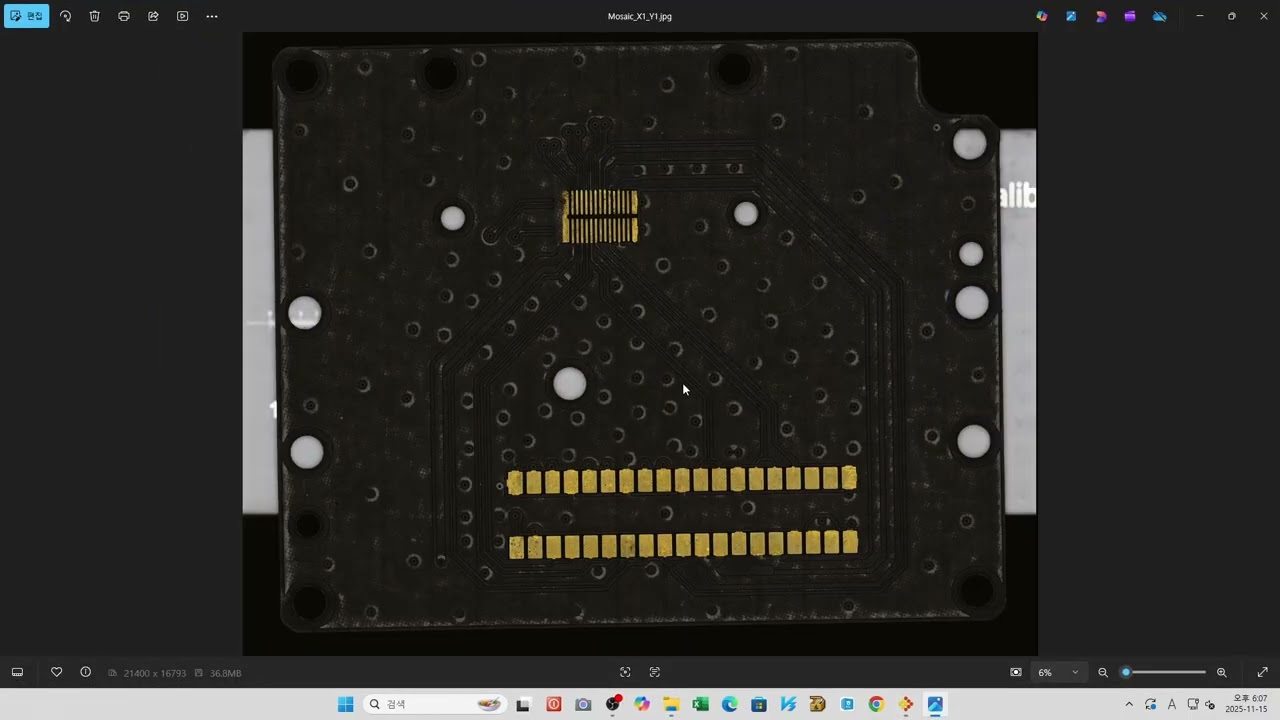Open the three-dots more options menu
This screenshot has width=1280, height=720.
[212, 16]
